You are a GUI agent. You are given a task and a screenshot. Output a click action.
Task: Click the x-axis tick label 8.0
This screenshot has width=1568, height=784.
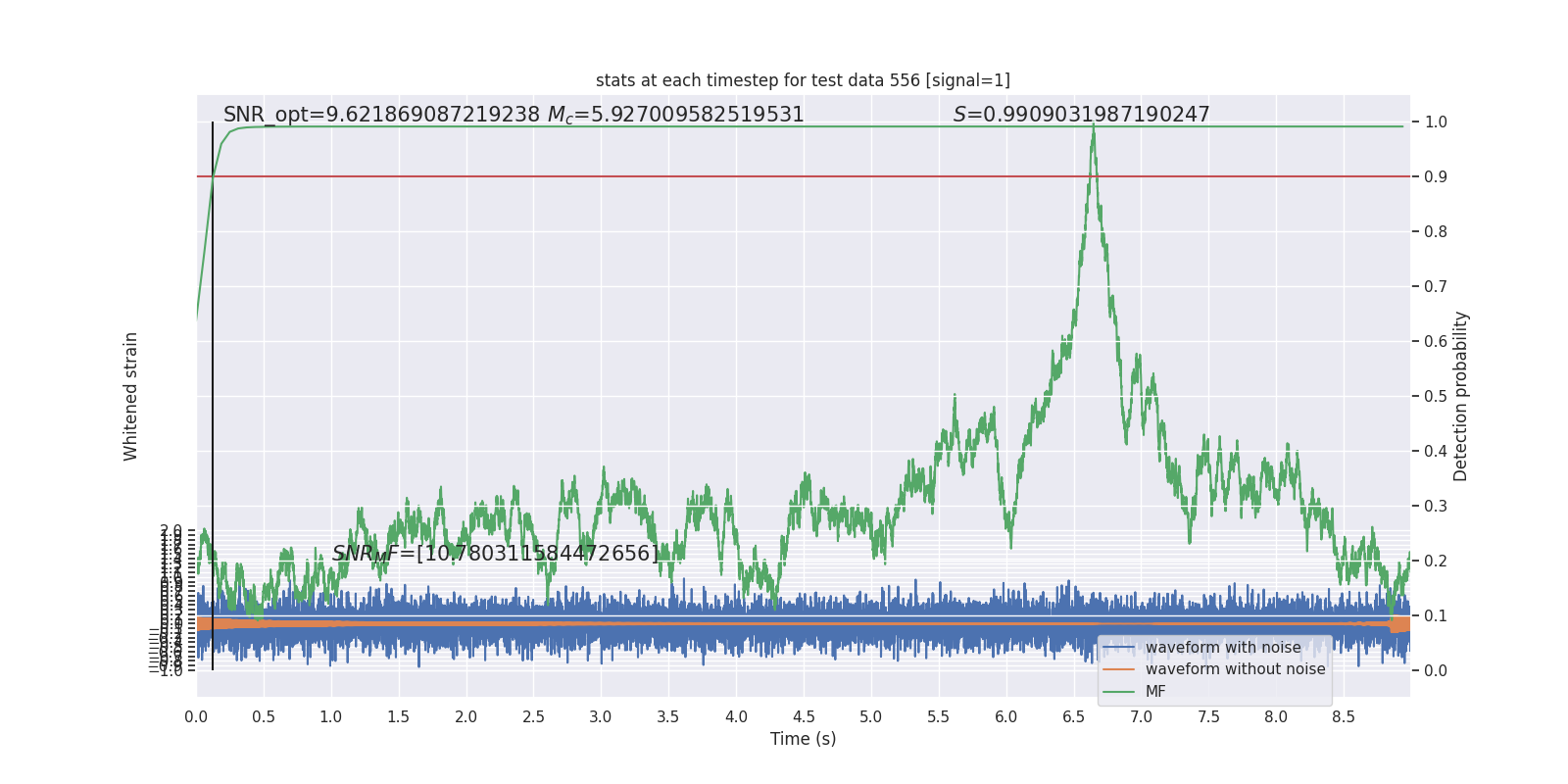(x=1276, y=717)
